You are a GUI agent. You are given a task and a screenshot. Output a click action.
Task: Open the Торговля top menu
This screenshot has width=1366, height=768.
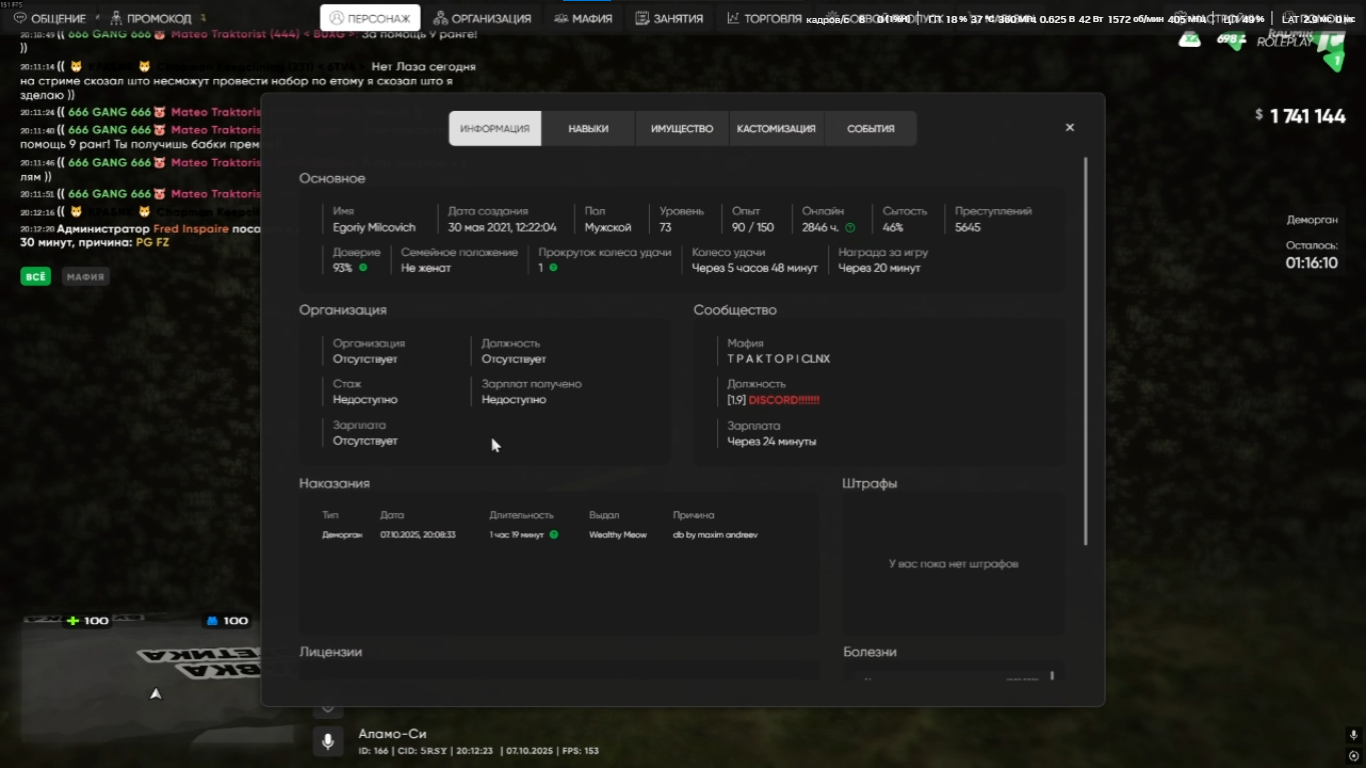pos(764,18)
